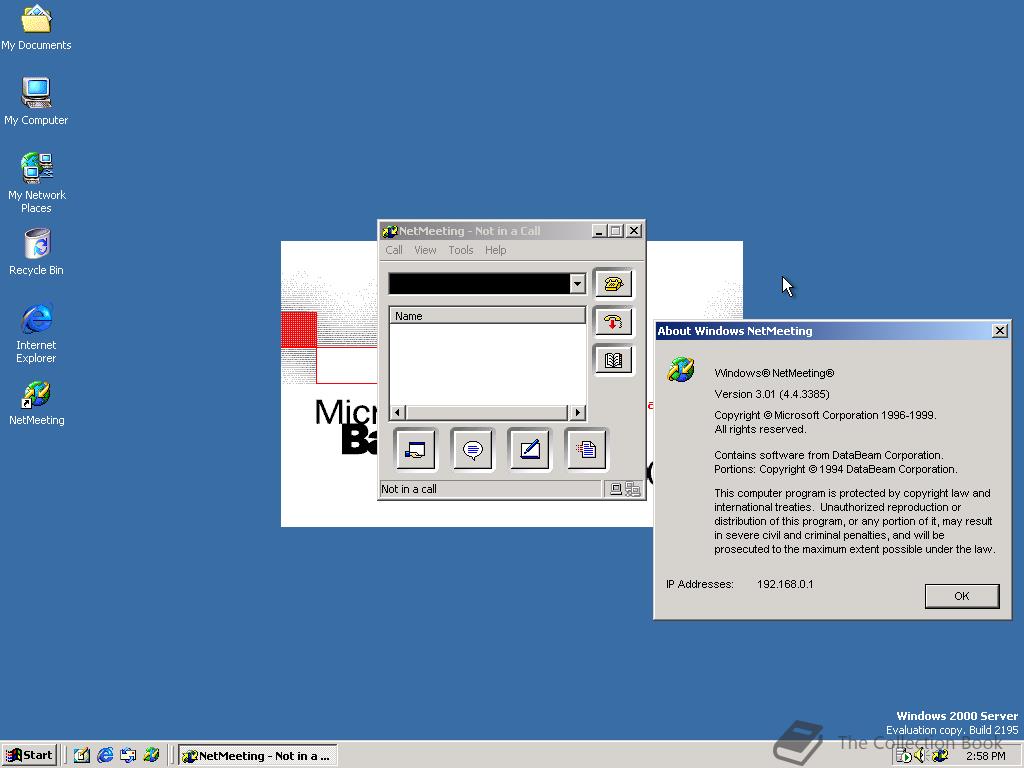Click the Show Desktop quick launch icon
This screenshot has width=1024, height=768.
click(82, 756)
